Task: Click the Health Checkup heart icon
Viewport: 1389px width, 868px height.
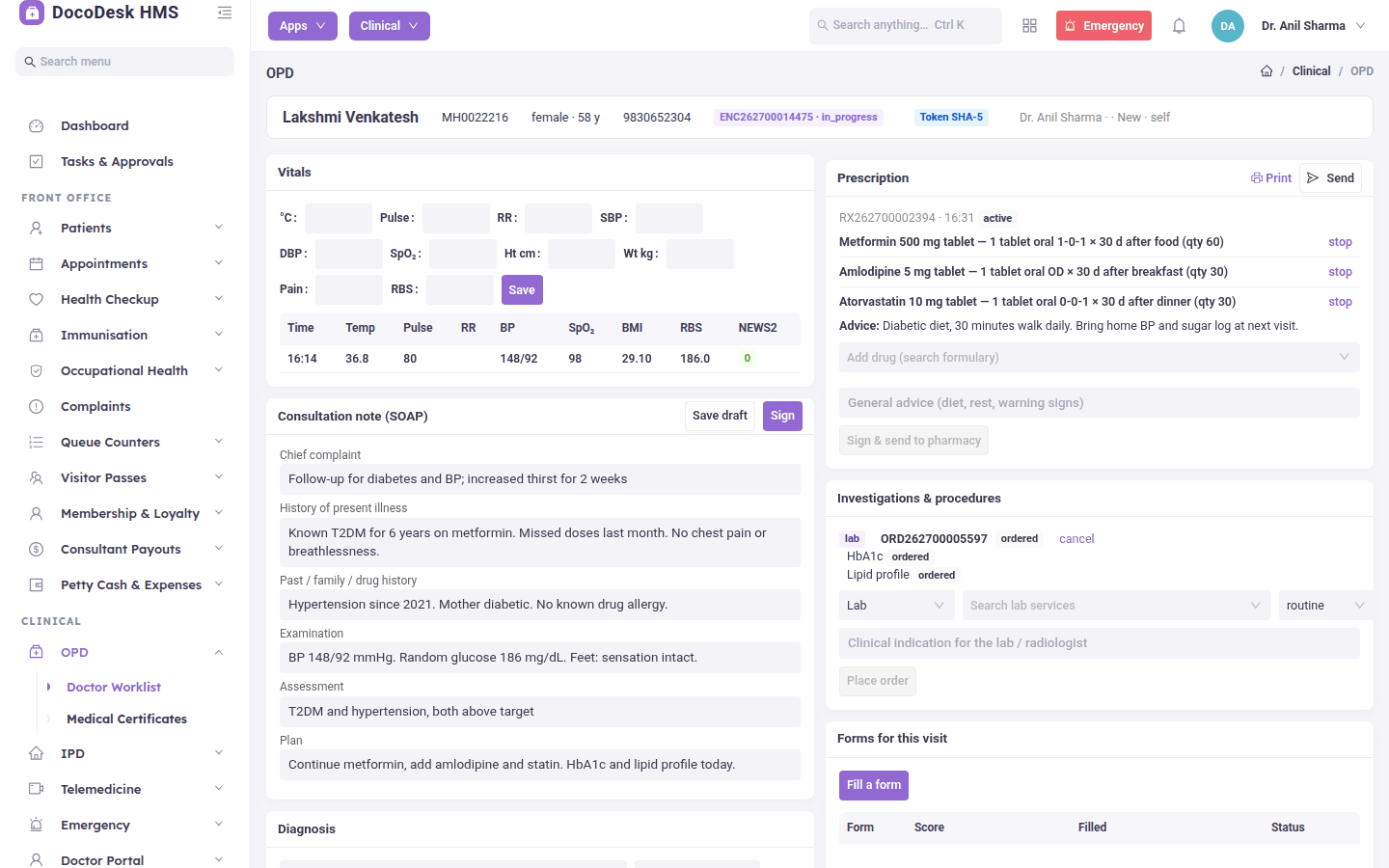Action: coord(37,300)
